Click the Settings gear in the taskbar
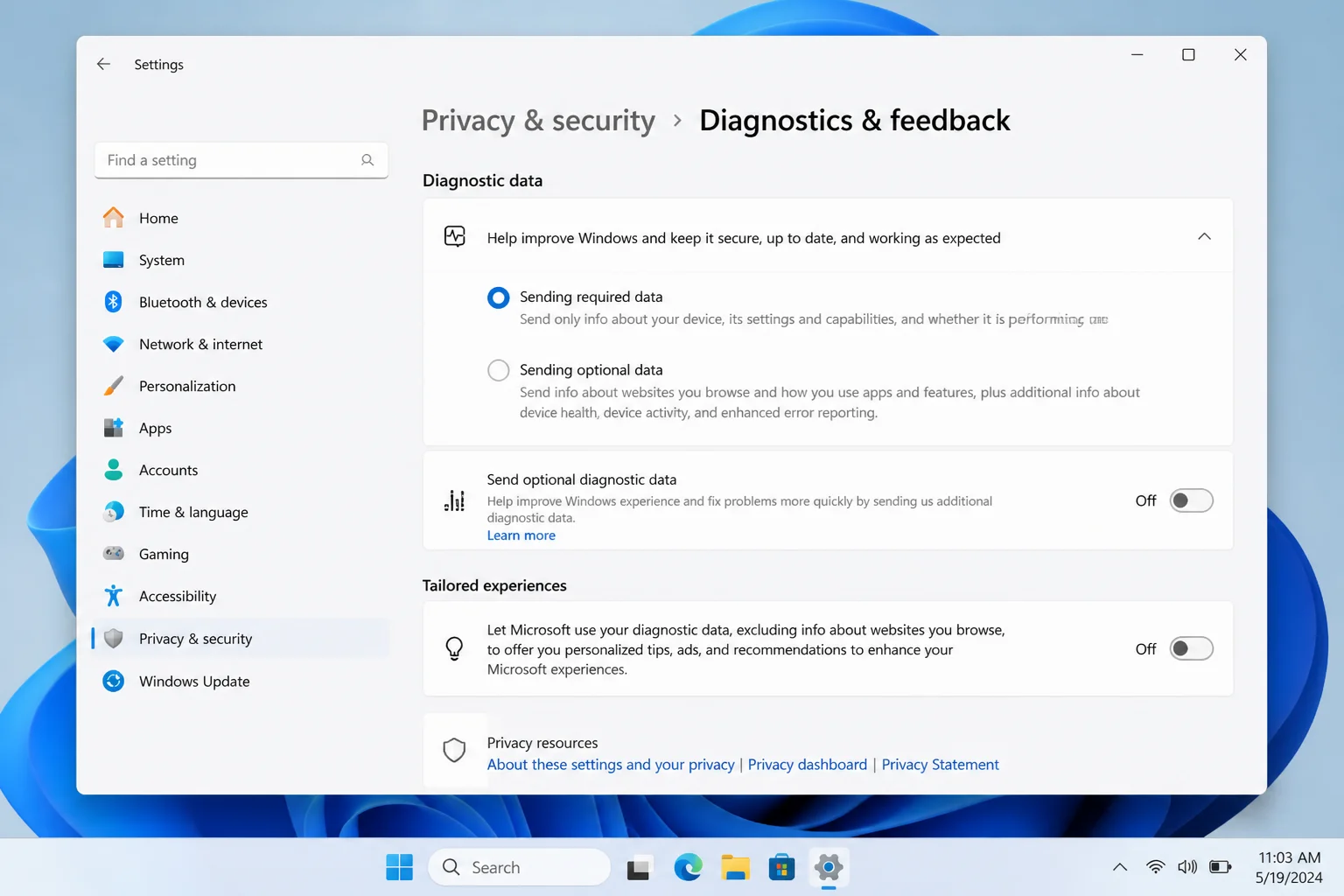 pyautogui.click(x=829, y=867)
